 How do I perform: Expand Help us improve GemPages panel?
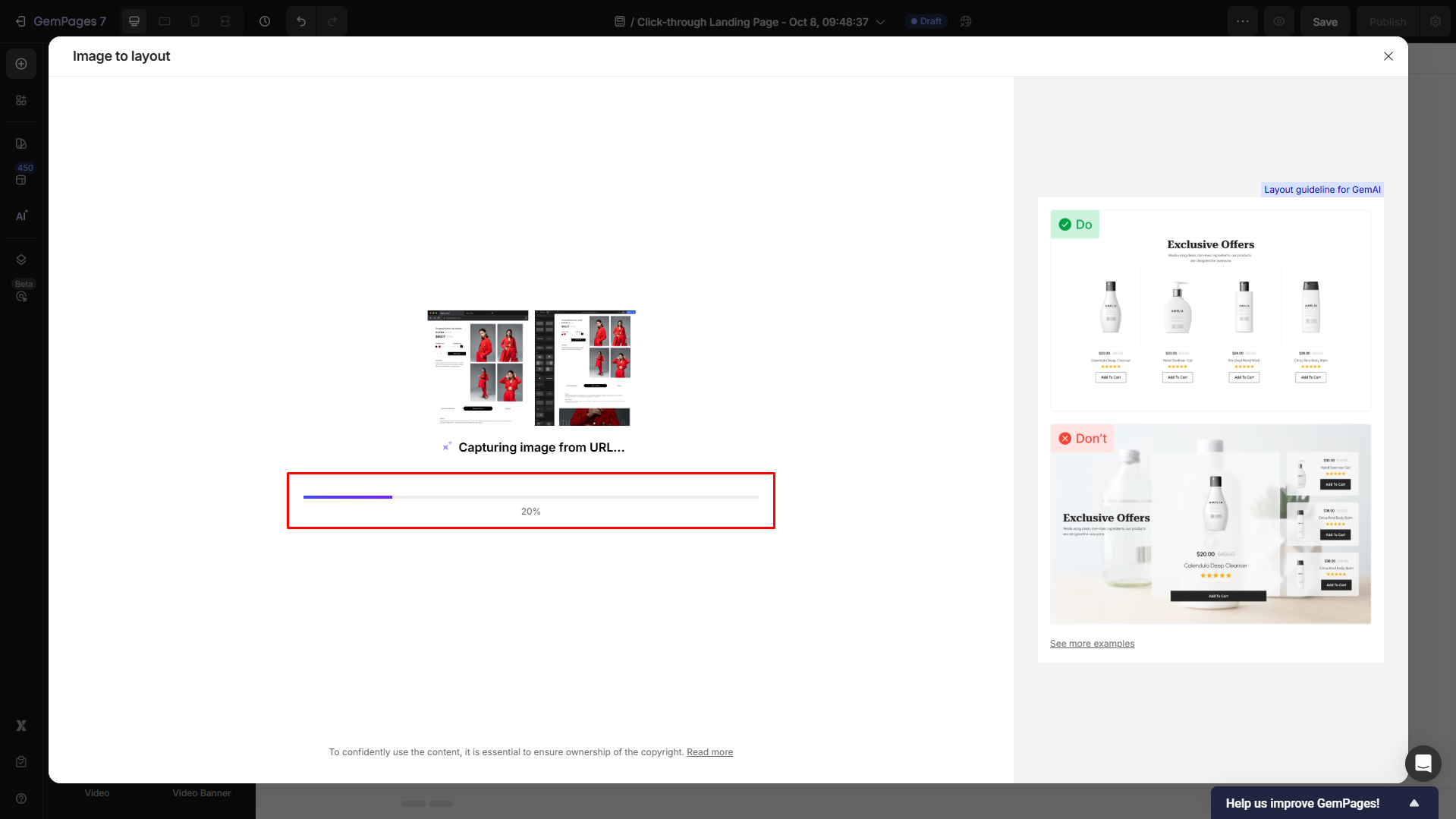(x=1414, y=803)
